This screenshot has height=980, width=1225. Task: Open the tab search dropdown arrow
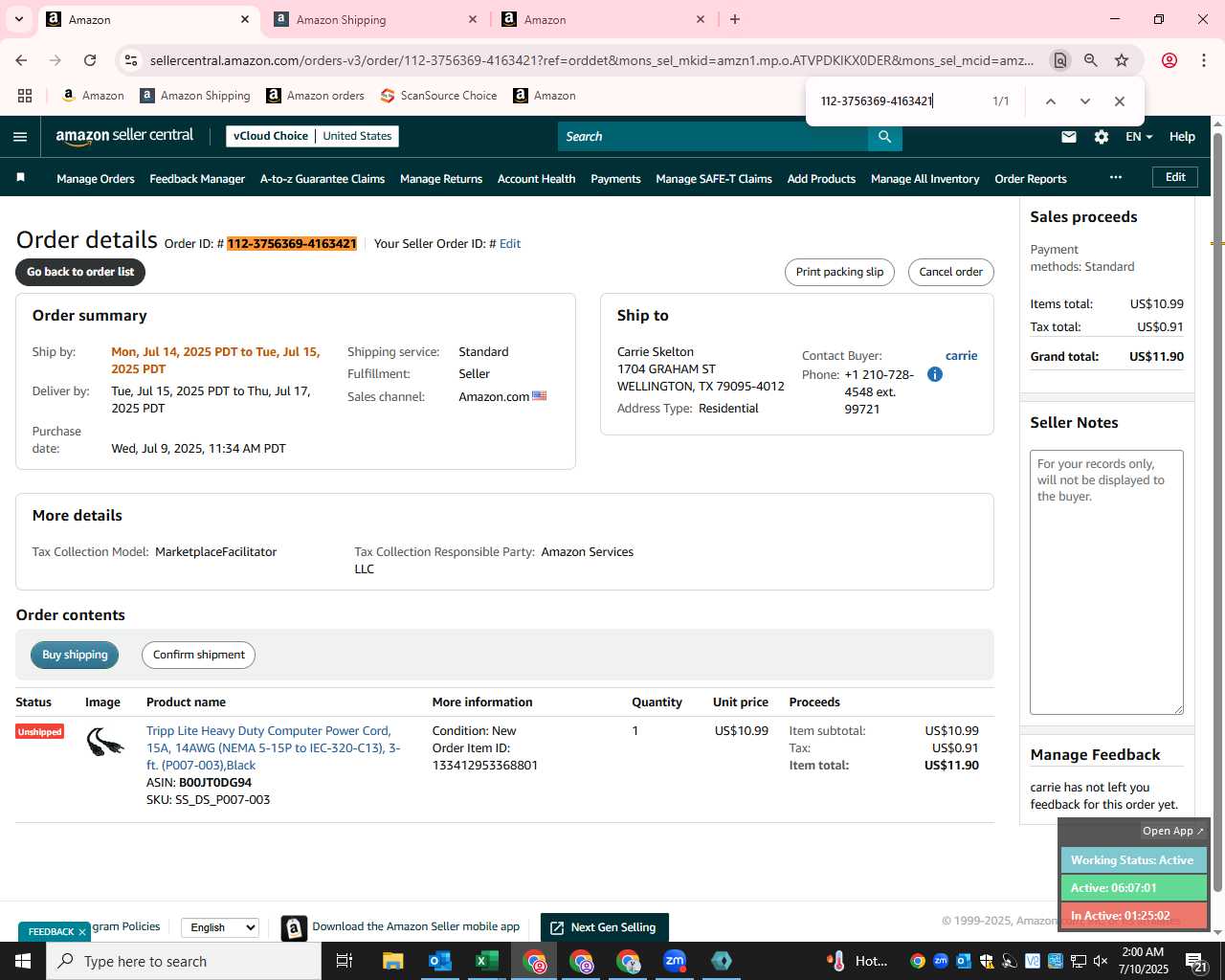coord(18,19)
